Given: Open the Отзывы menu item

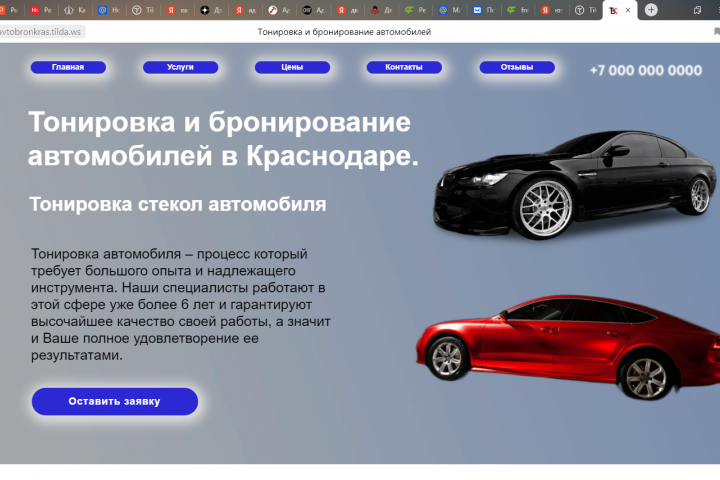Looking at the screenshot, I should pos(517,67).
